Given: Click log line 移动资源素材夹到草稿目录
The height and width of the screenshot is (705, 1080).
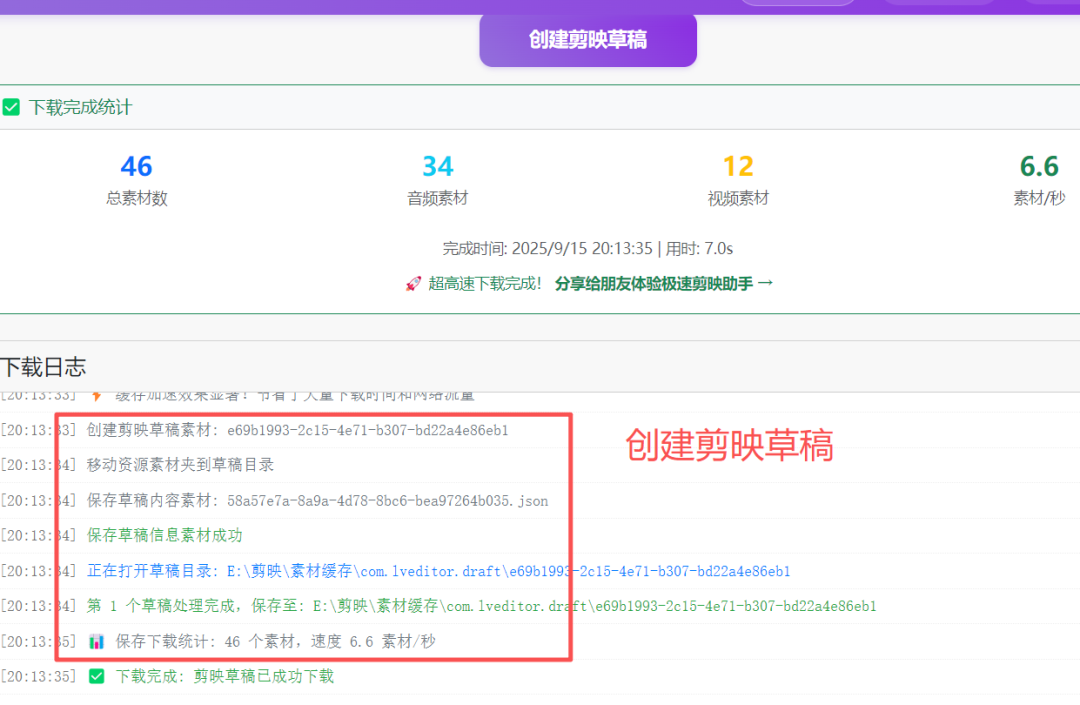Looking at the screenshot, I should [180, 465].
